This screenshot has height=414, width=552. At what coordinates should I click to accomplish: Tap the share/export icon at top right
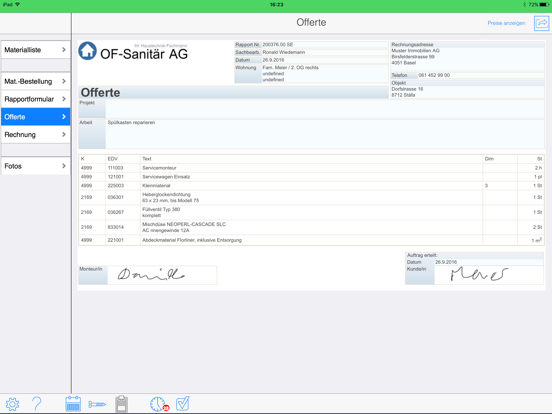coord(541,23)
